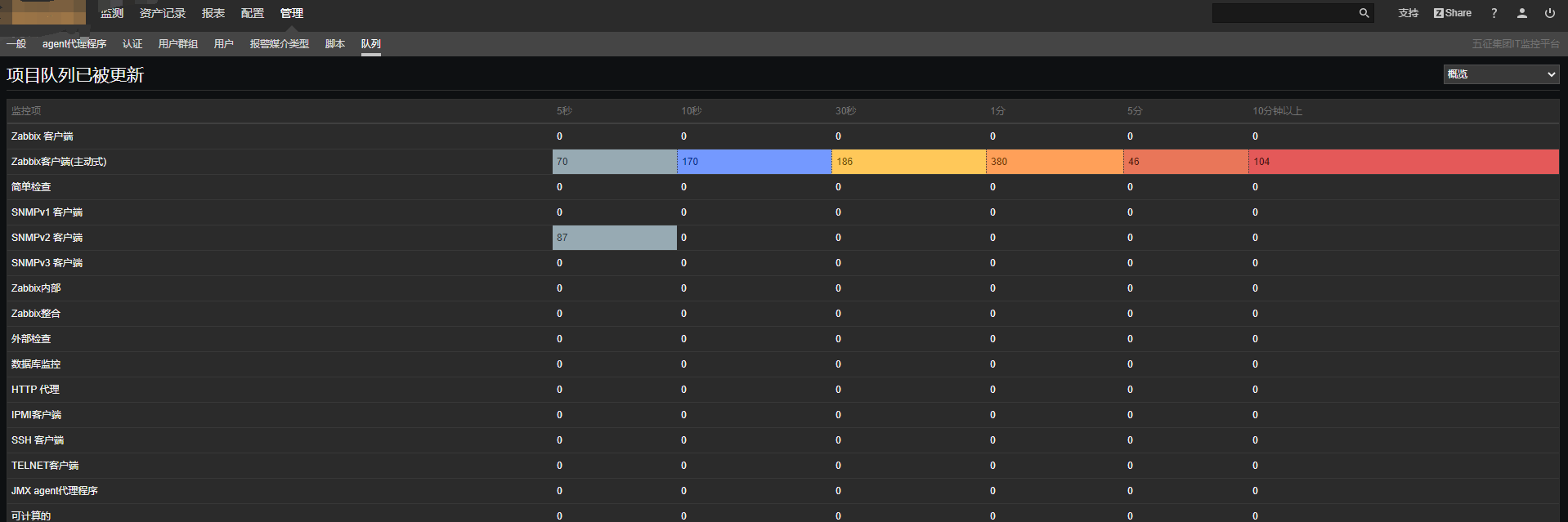The image size is (1568, 522).
Task: Click the 五征集团IT监控平台 text
Action: (x=1516, y=44)
